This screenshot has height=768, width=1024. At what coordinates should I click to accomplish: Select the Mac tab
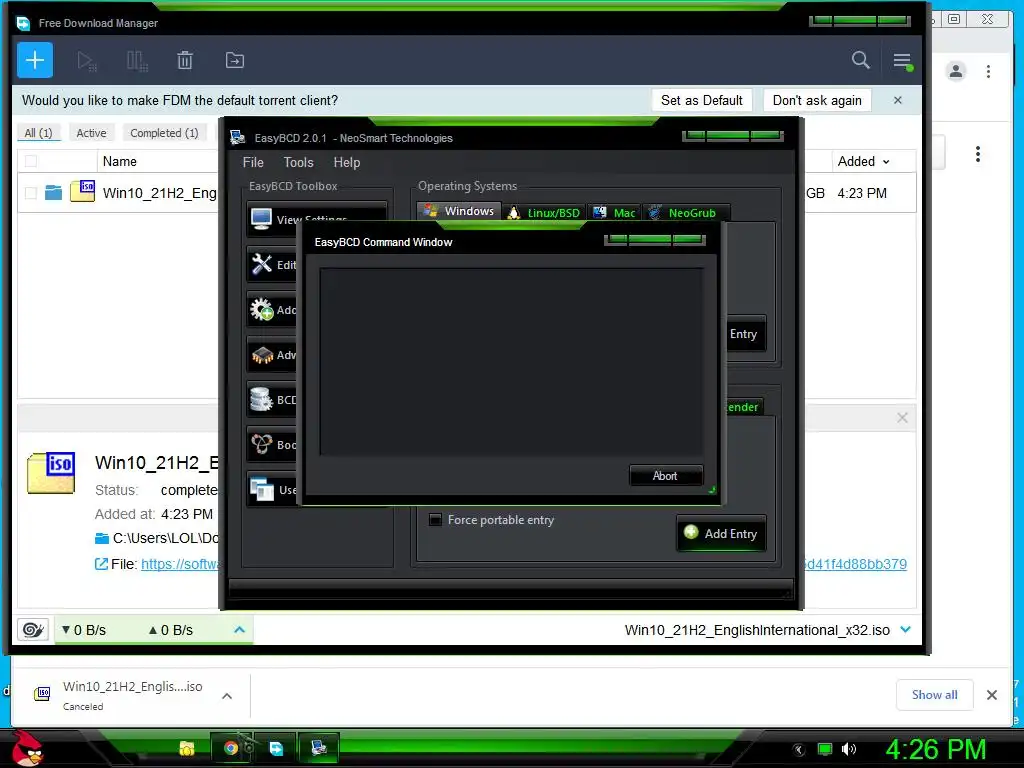pos(614,213)
